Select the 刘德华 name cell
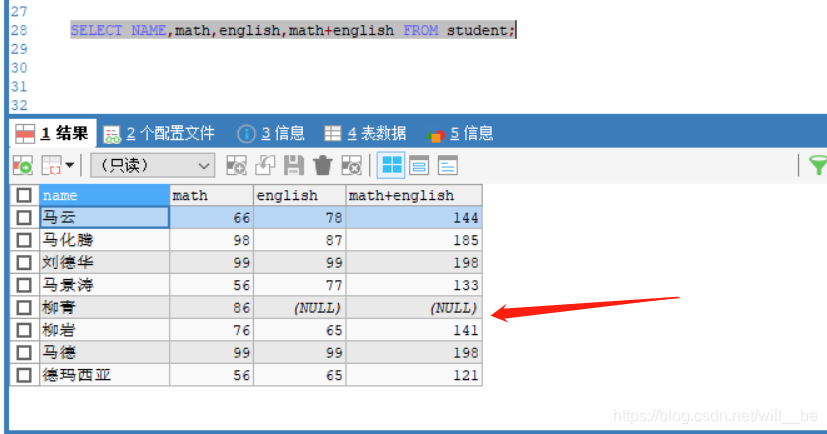This screenshot has width=827, height=434. pyautogui.click(x=104, y=263)
